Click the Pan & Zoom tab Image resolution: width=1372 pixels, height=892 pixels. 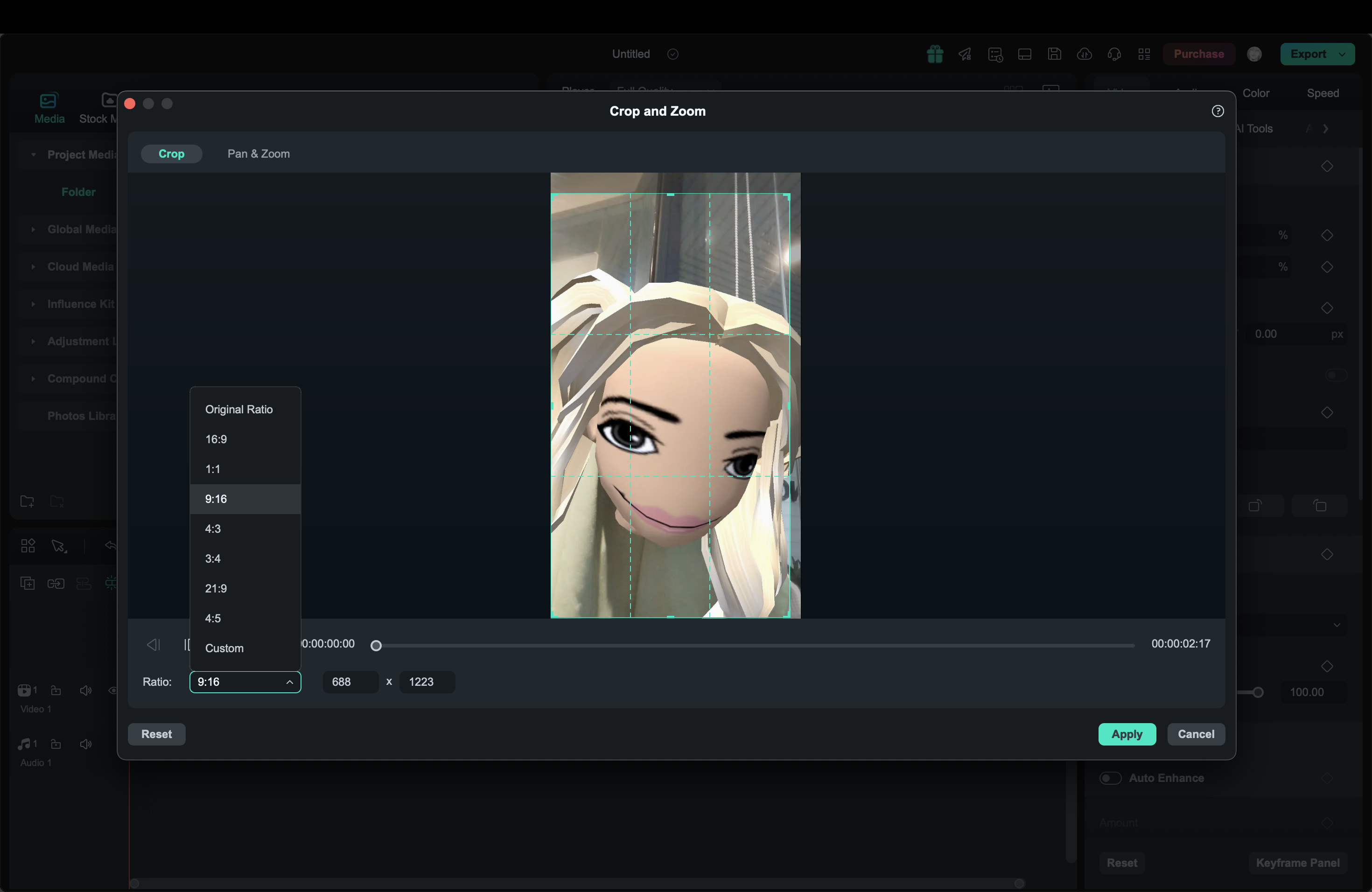[x=258, y=154]
